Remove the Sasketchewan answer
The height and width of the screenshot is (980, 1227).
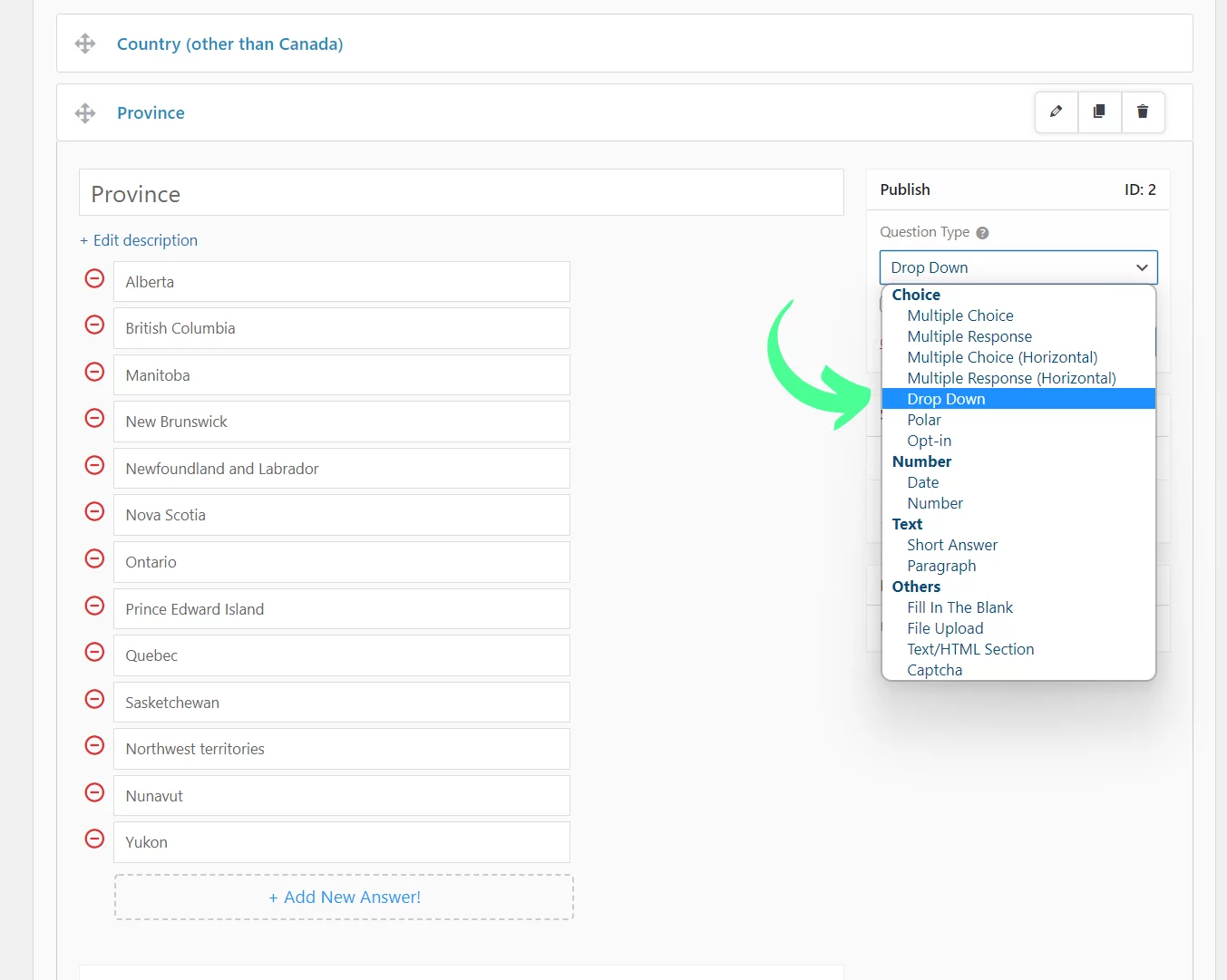[94, 699]
